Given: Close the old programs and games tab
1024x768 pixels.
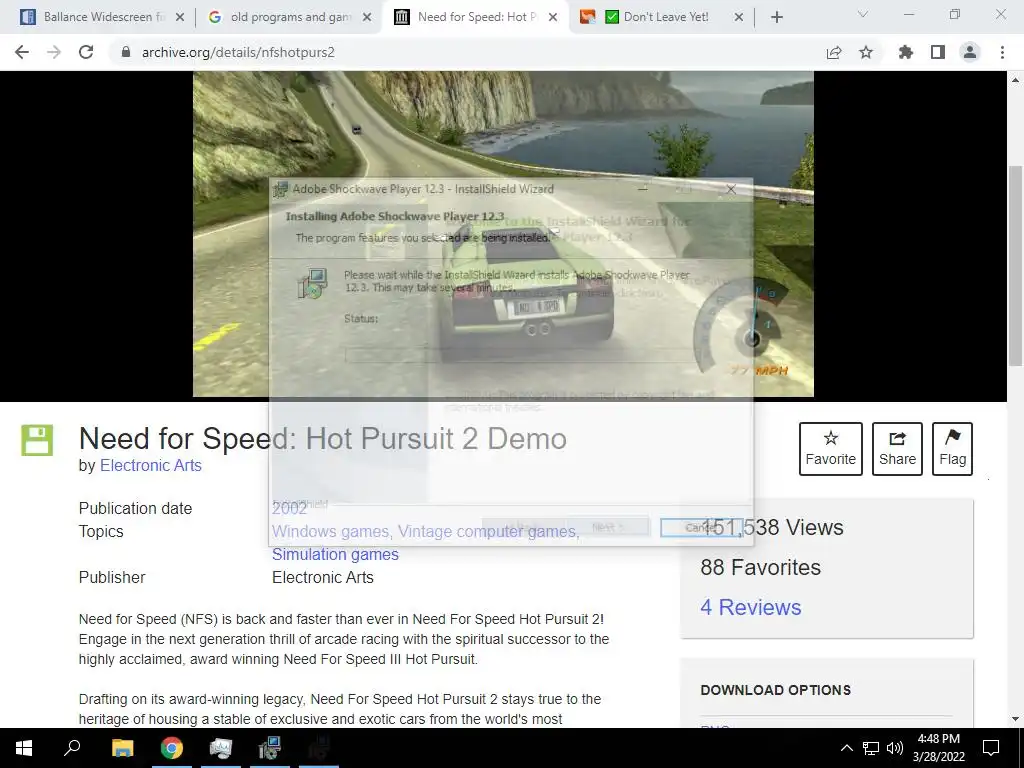Looking at the screenshot, I should 367,17.
